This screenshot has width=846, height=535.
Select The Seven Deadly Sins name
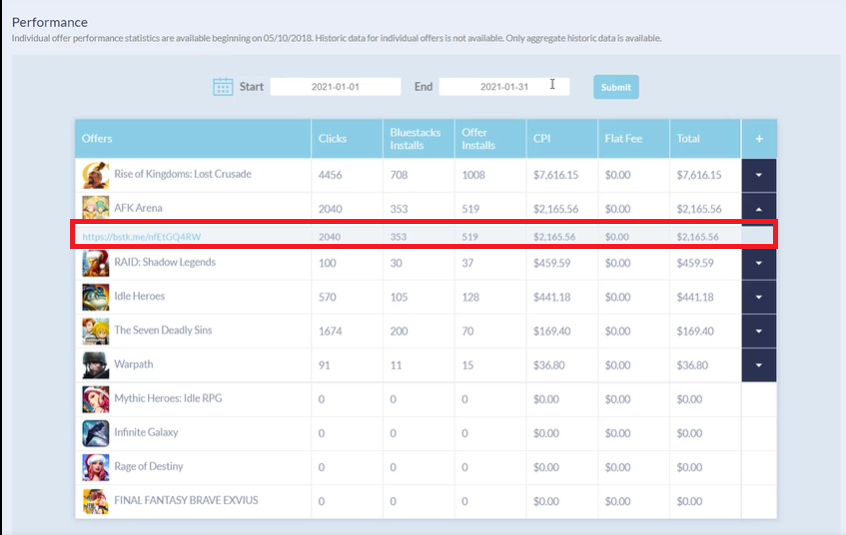click(163, 330)
